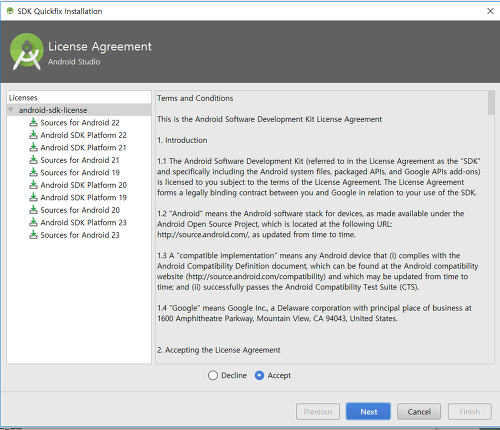Select 'Android SDK Platform 23' entry

tap(84, 223)
